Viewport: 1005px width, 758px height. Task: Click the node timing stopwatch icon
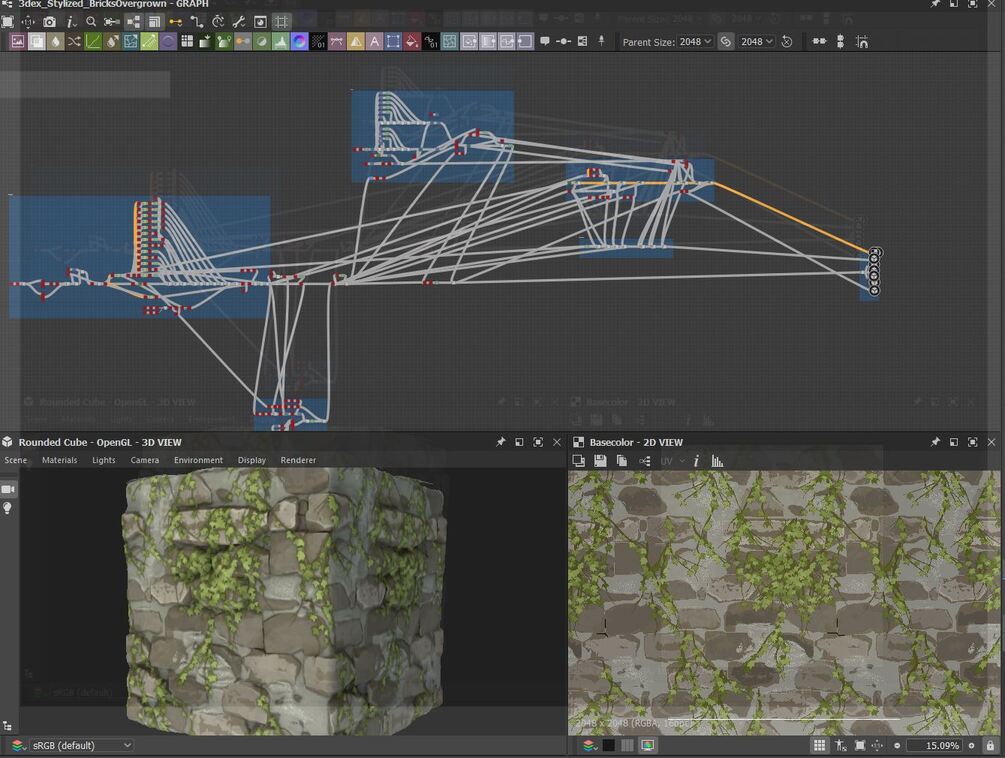tap(218, 22)
